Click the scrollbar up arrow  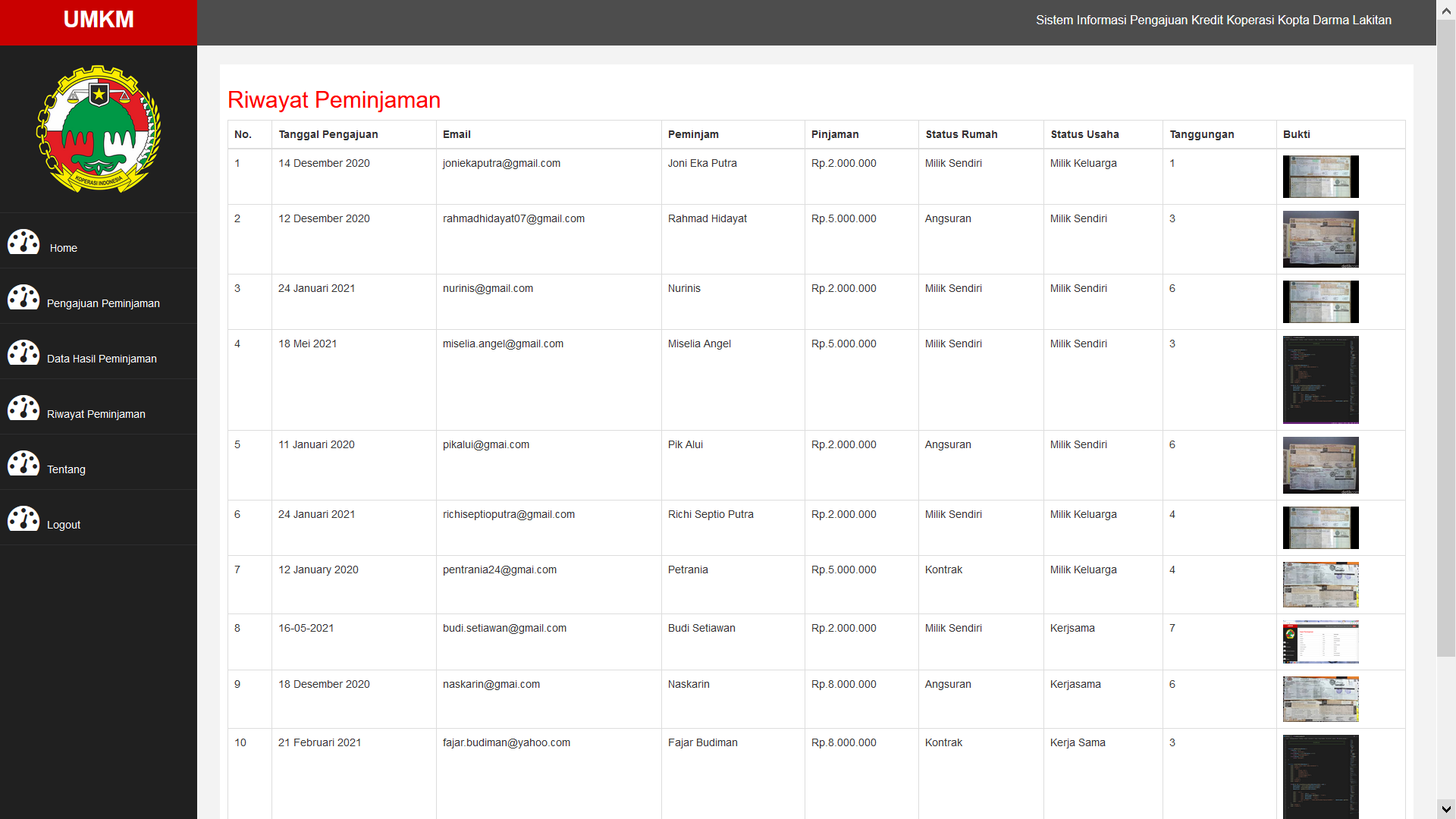[x=1446, y=10]
